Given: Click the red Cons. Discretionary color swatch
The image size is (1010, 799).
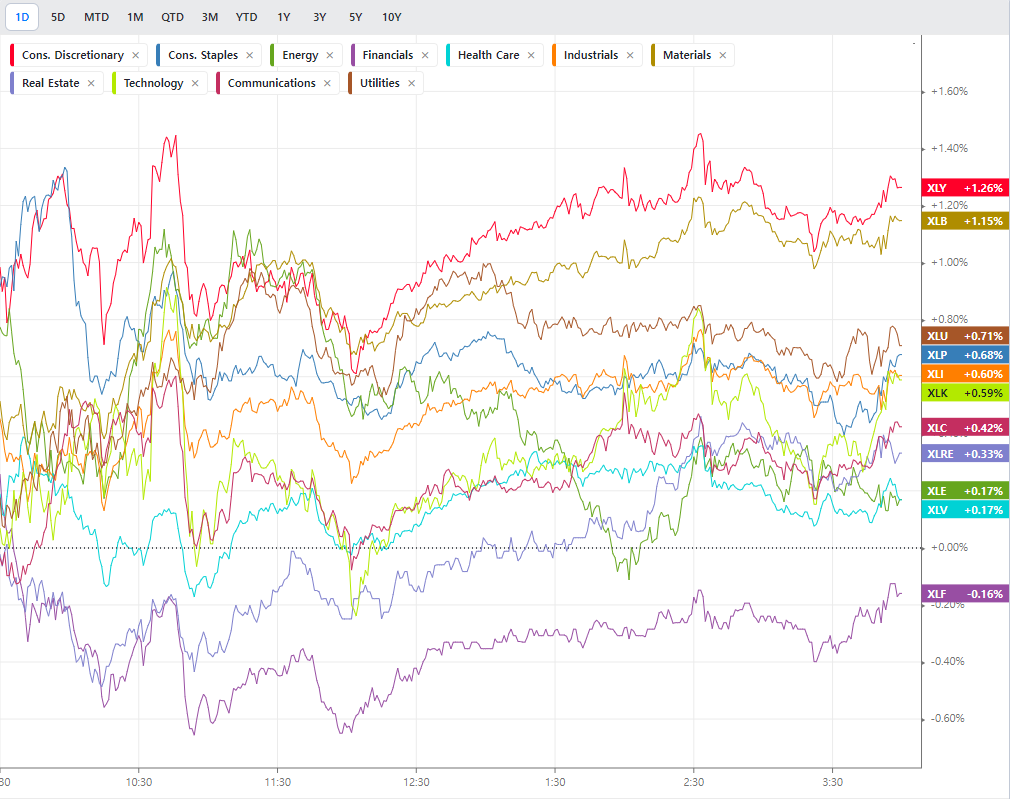Looking at the screenshot, I should pos(13,56).
